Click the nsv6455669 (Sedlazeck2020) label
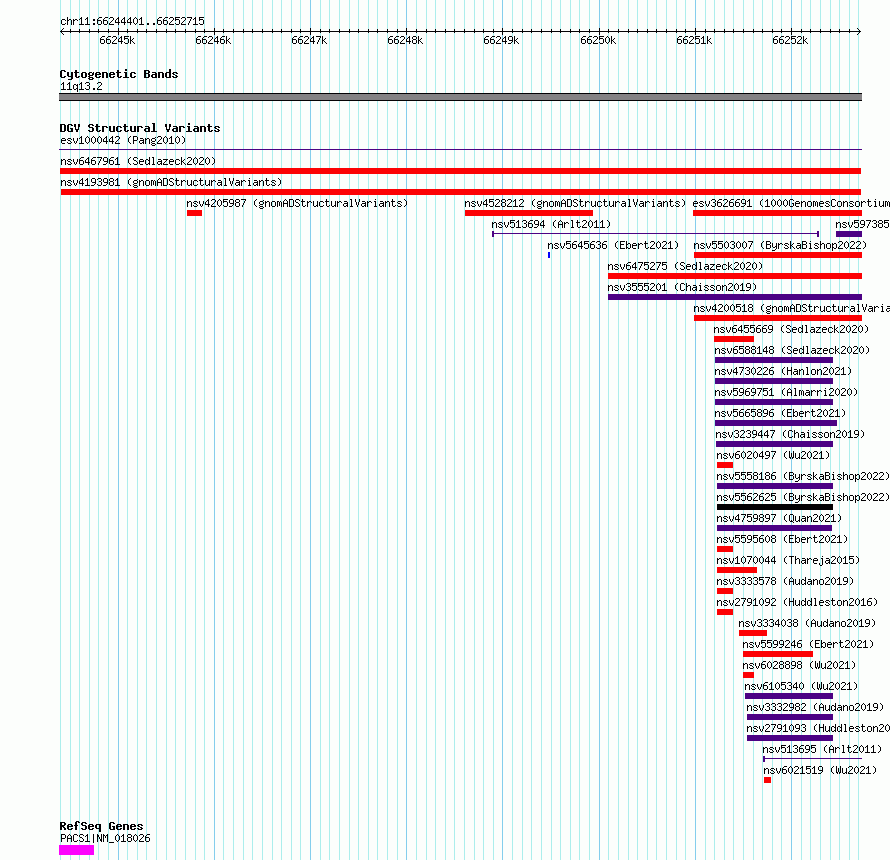The height and width of the screenshot is (860, 890). pyautogui.click(x=791, y=329)
